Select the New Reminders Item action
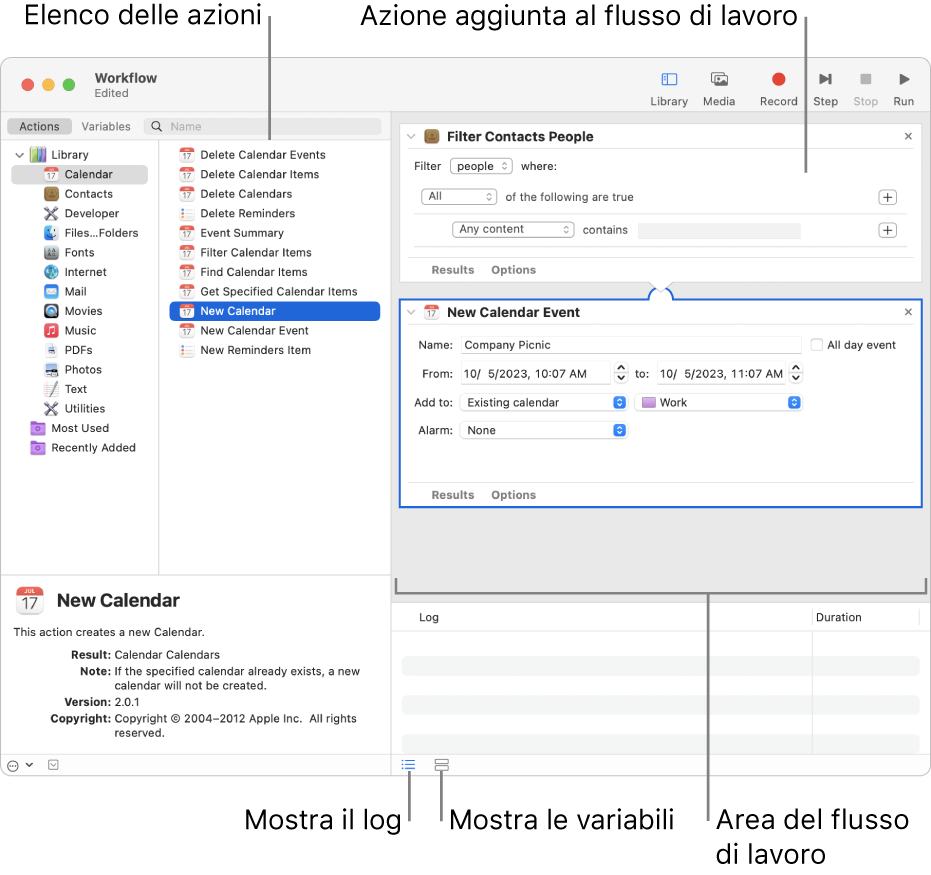931x875 pixels. pyautogui.click(x=245, y=351)
